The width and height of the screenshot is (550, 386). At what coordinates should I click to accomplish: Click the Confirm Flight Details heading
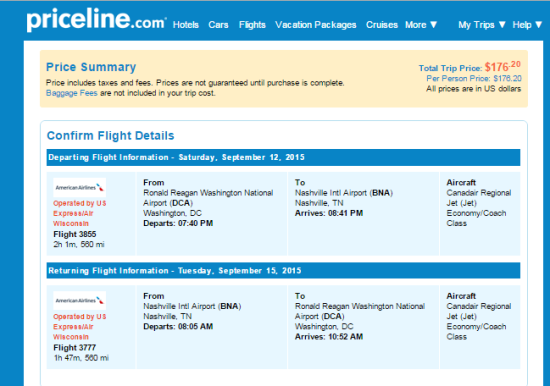pos(110,135)
